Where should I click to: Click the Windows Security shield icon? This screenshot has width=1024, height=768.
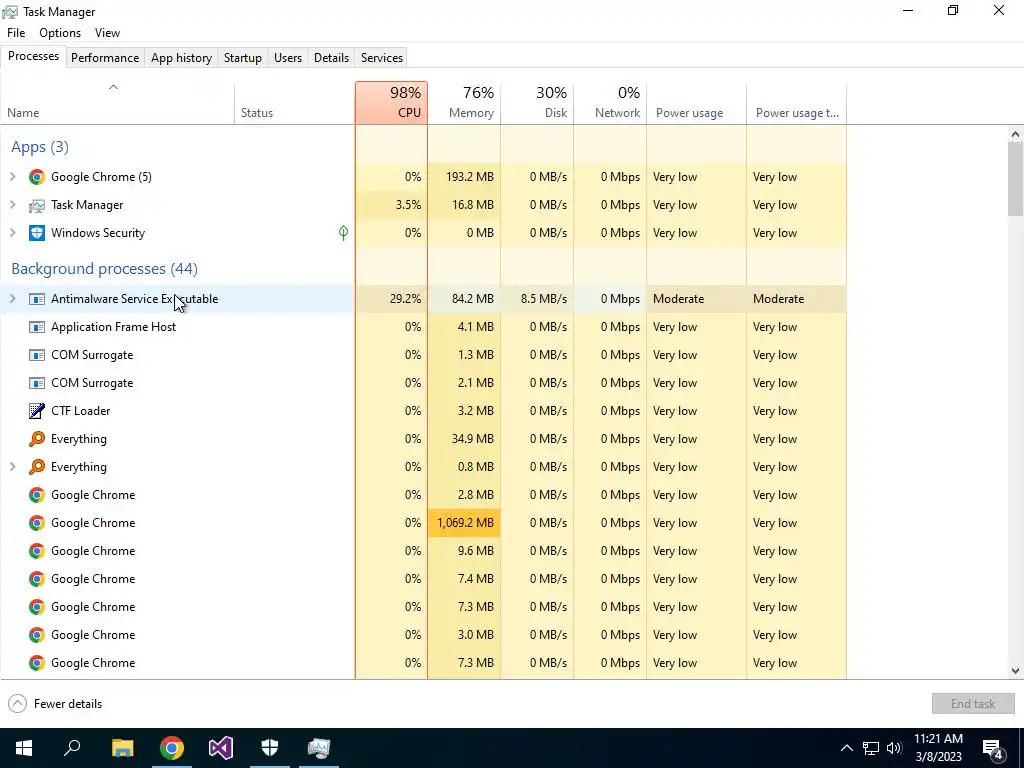pos(37,233)
